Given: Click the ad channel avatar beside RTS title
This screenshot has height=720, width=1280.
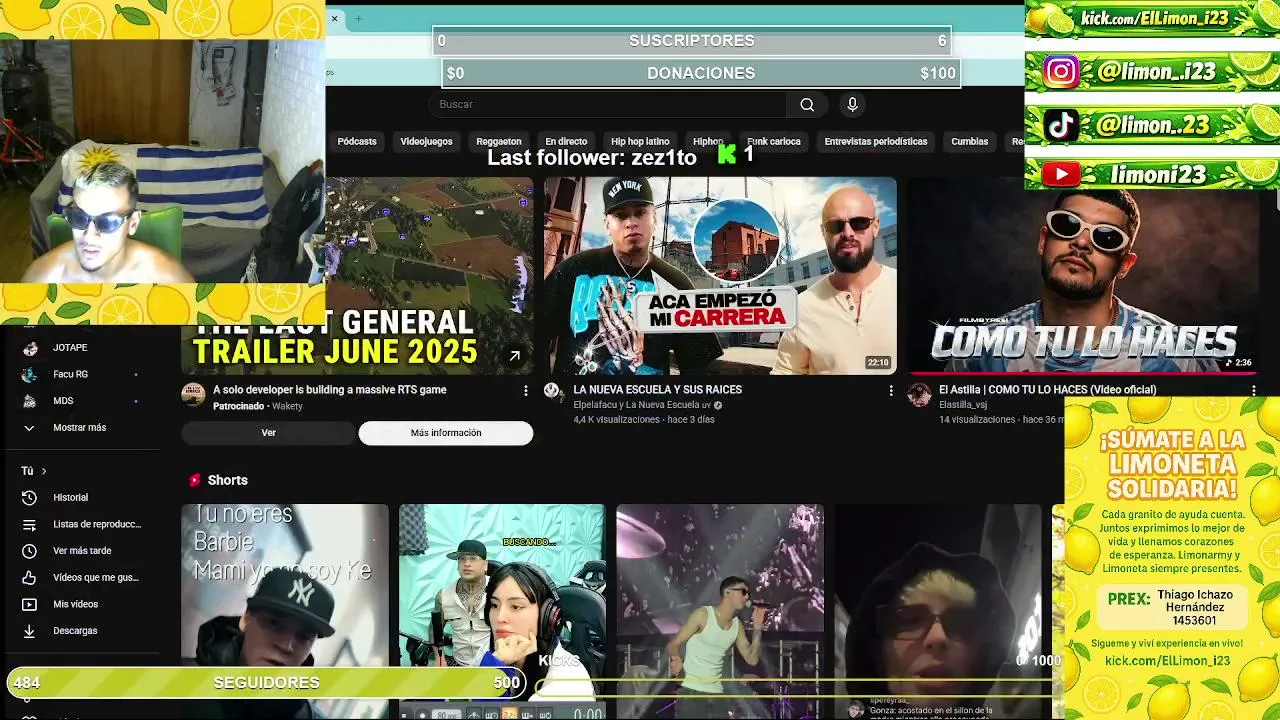Looking at the screenshot, I should tap(193, 394).
